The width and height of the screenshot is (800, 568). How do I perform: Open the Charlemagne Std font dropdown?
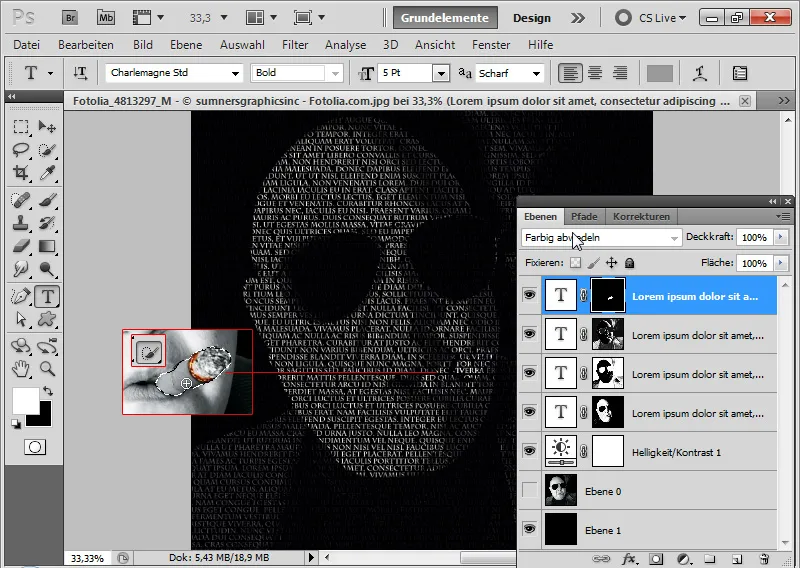(235, 73)
